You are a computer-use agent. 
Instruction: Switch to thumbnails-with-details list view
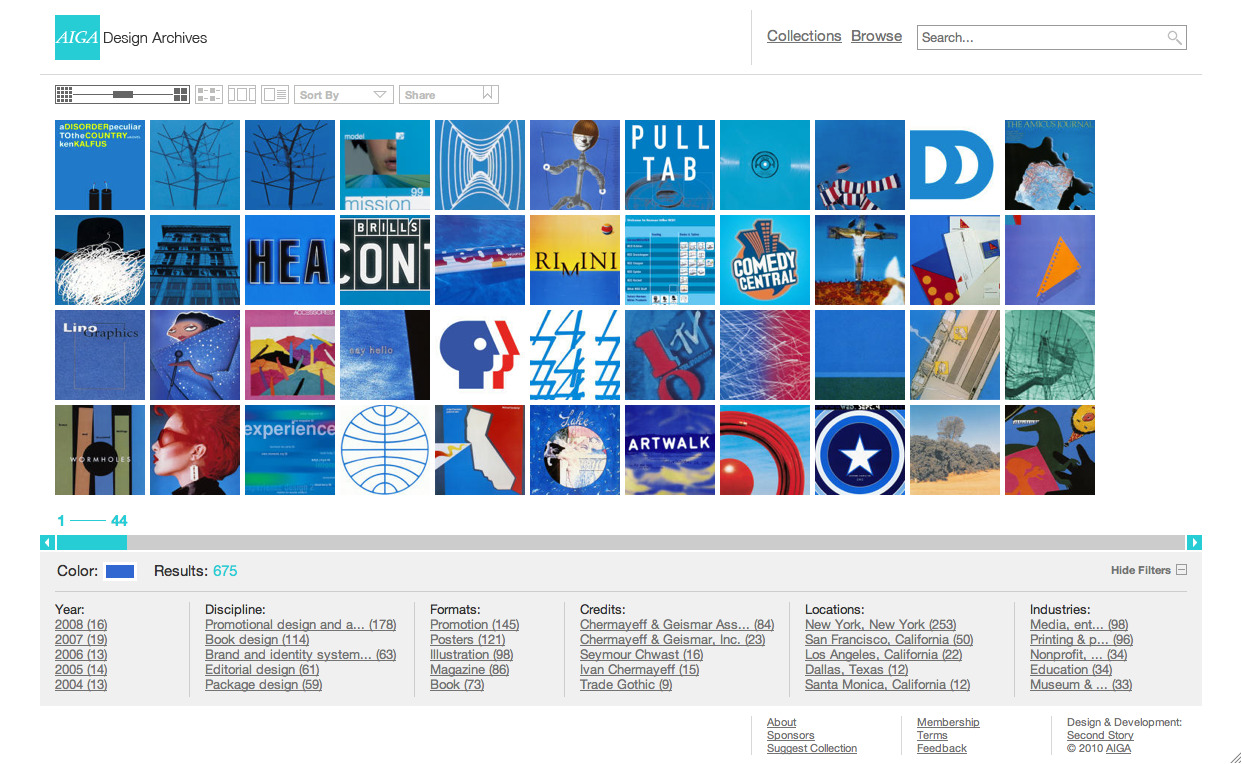tap(209, 94)
